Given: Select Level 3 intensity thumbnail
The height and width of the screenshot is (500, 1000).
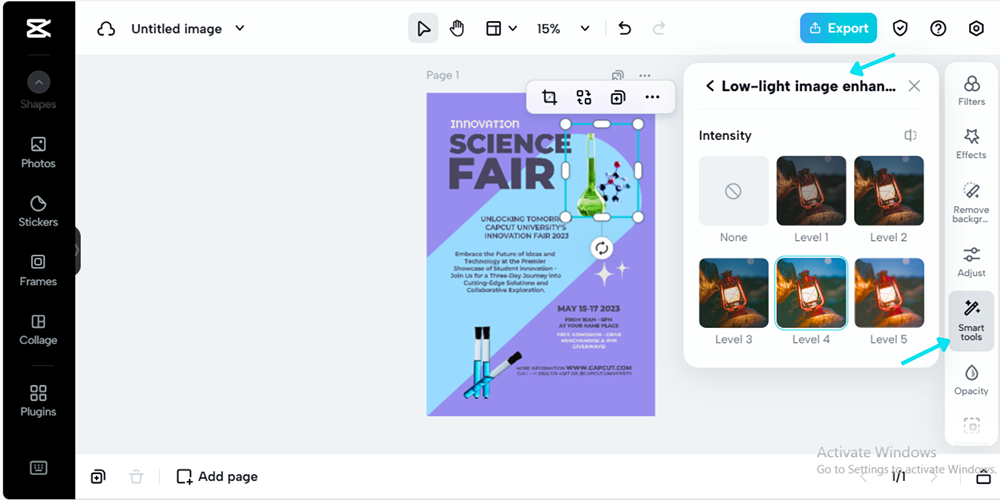Looking at the screenshot, I should pyautogui.click(x=733, y=293).
